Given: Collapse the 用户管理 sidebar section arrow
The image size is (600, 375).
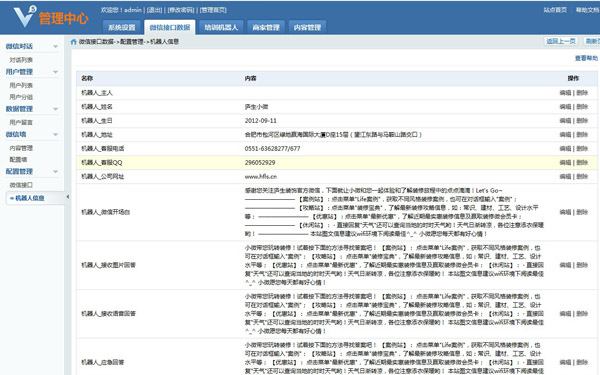Looking at the screenshot, I should (x=55, y=72).
